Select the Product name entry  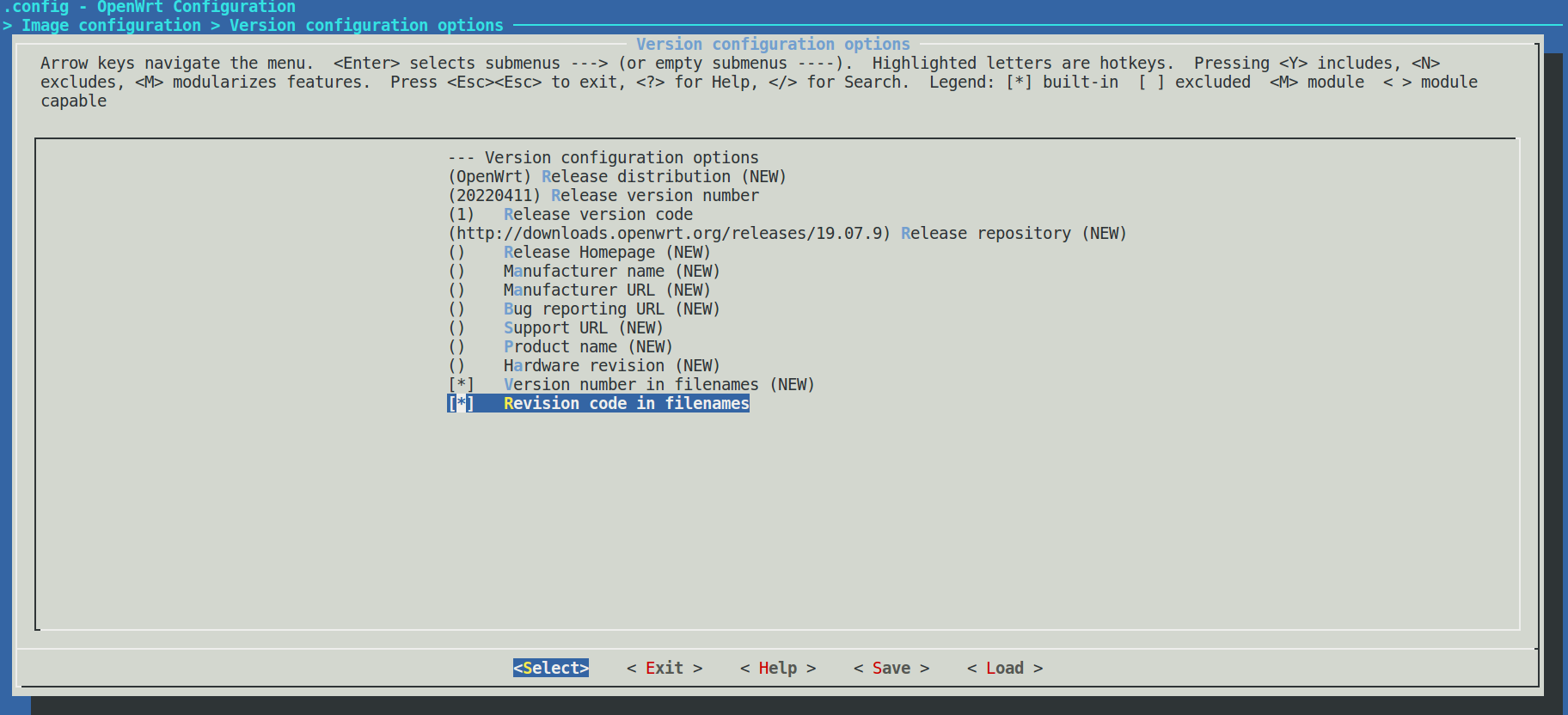560,347
